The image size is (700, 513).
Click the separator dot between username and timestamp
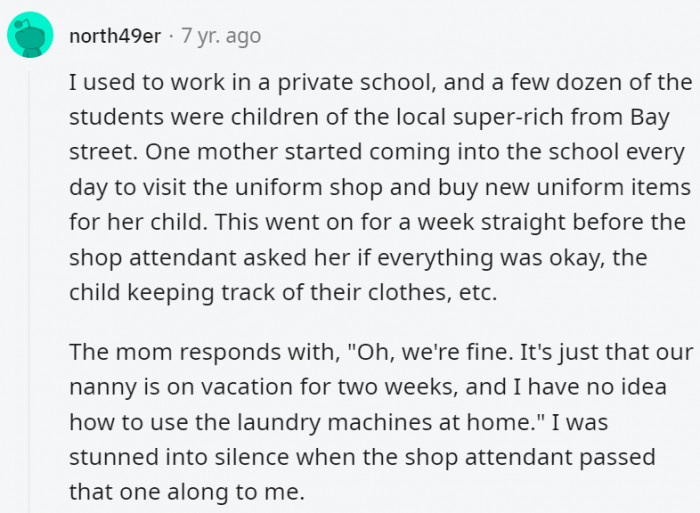pos(171,37)
